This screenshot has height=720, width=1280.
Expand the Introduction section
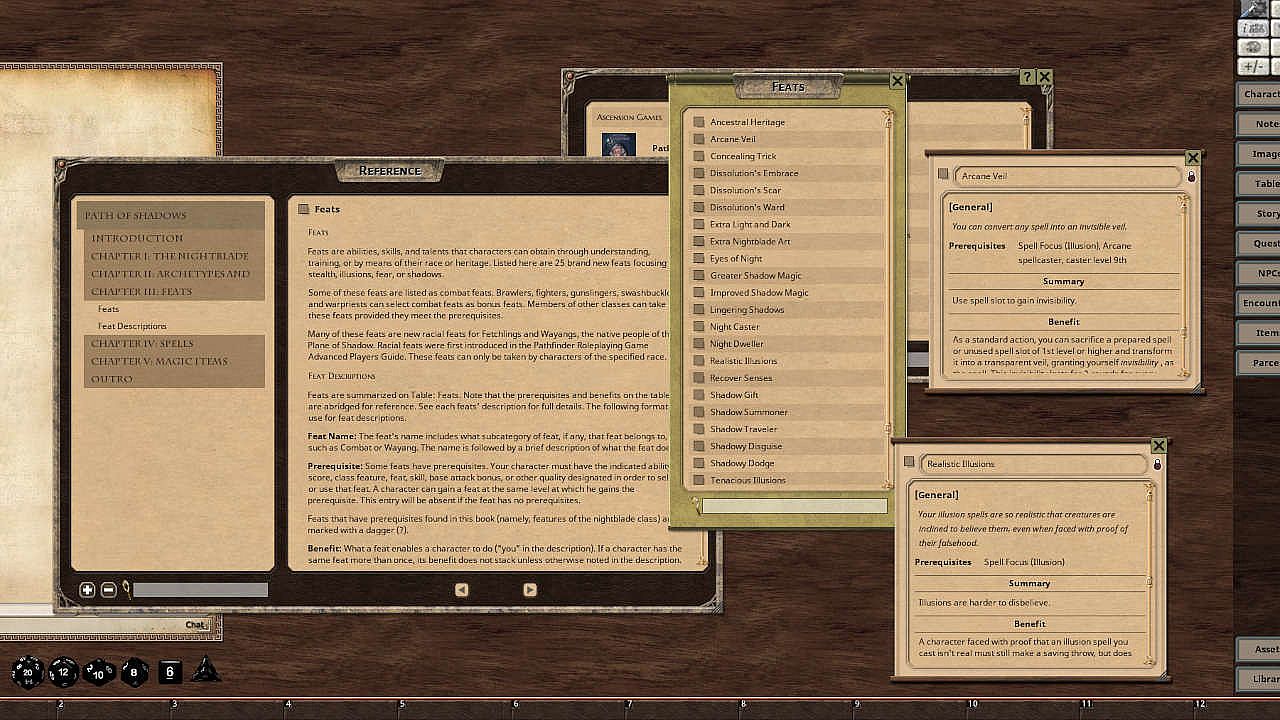[174, 239]
